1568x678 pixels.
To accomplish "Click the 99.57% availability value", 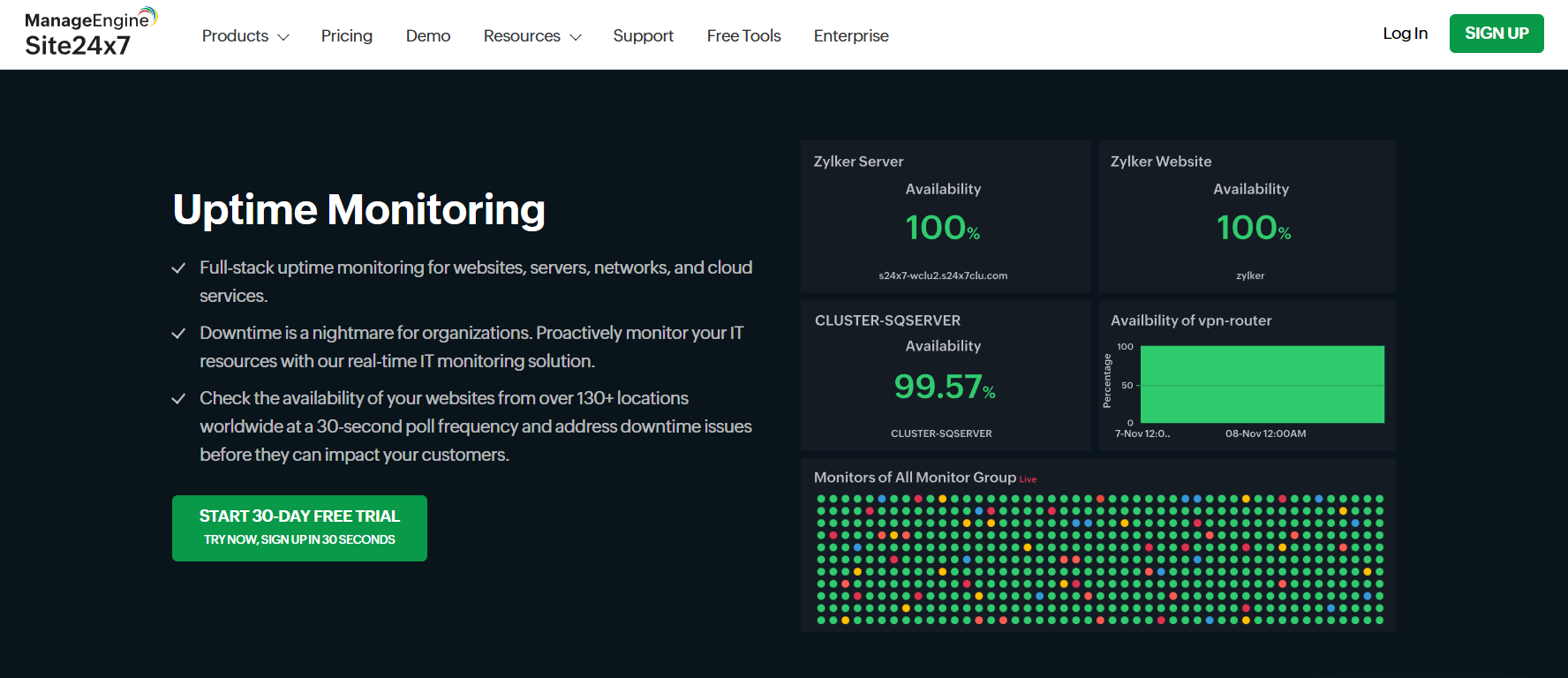I will pos(945,387).
